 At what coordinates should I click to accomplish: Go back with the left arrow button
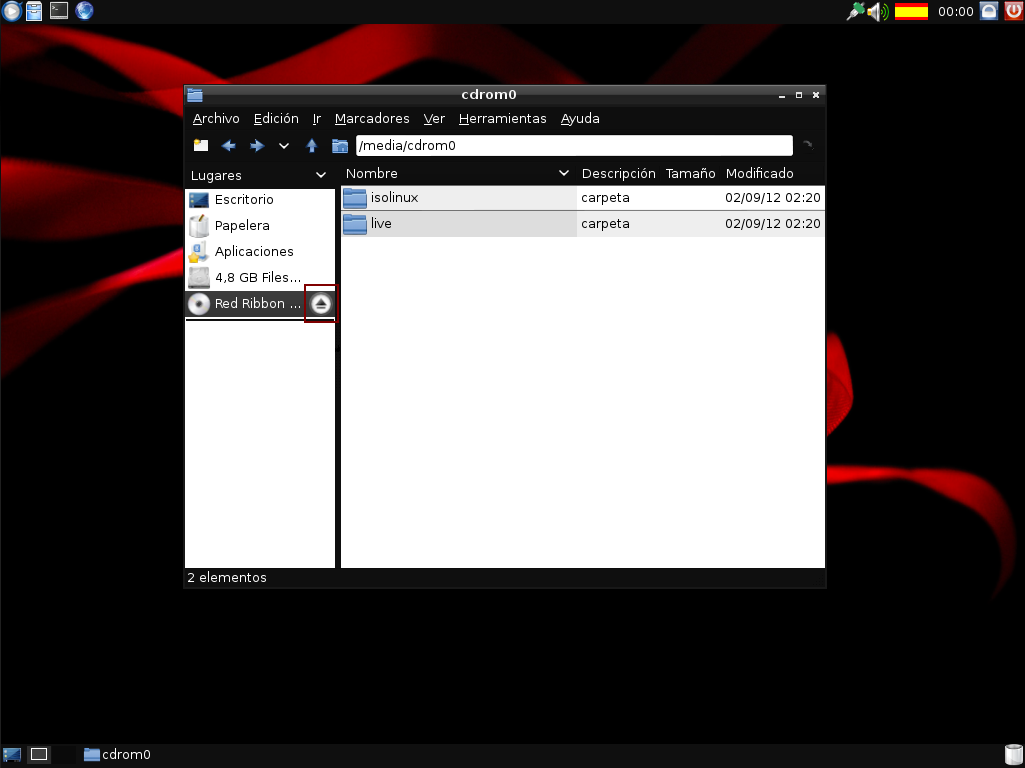(229, 146)
